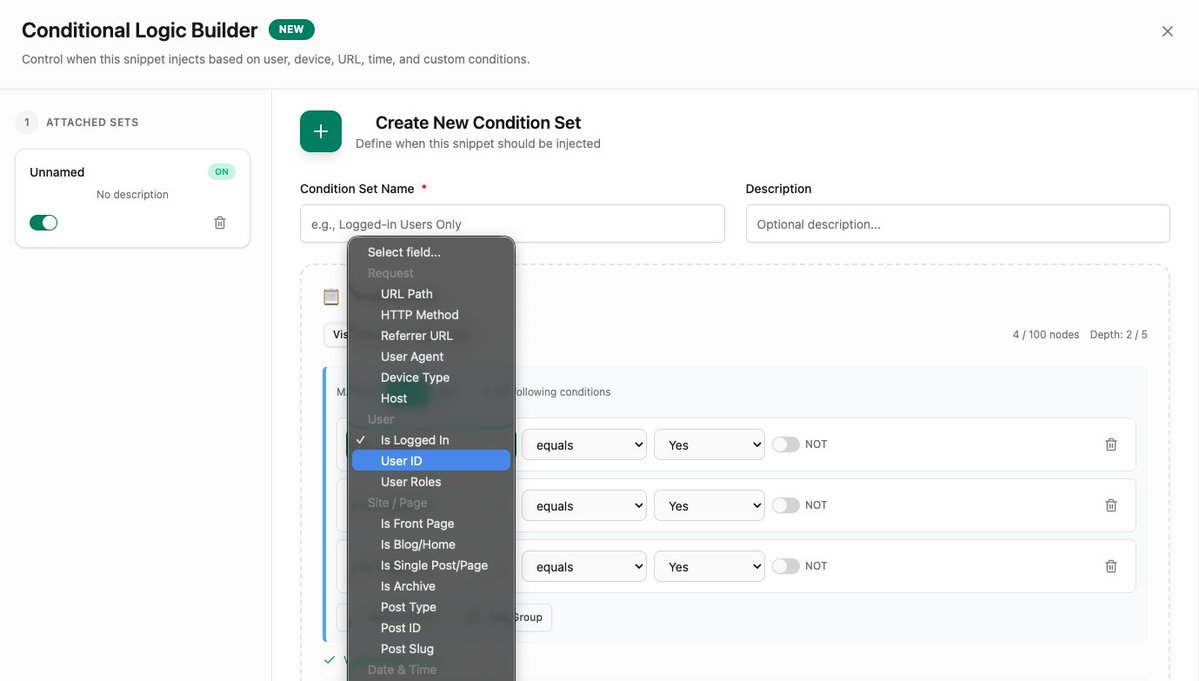1199x681 pixels.
Task: Click the green checkmark icon at the bottom left
Action: point(330,659)
